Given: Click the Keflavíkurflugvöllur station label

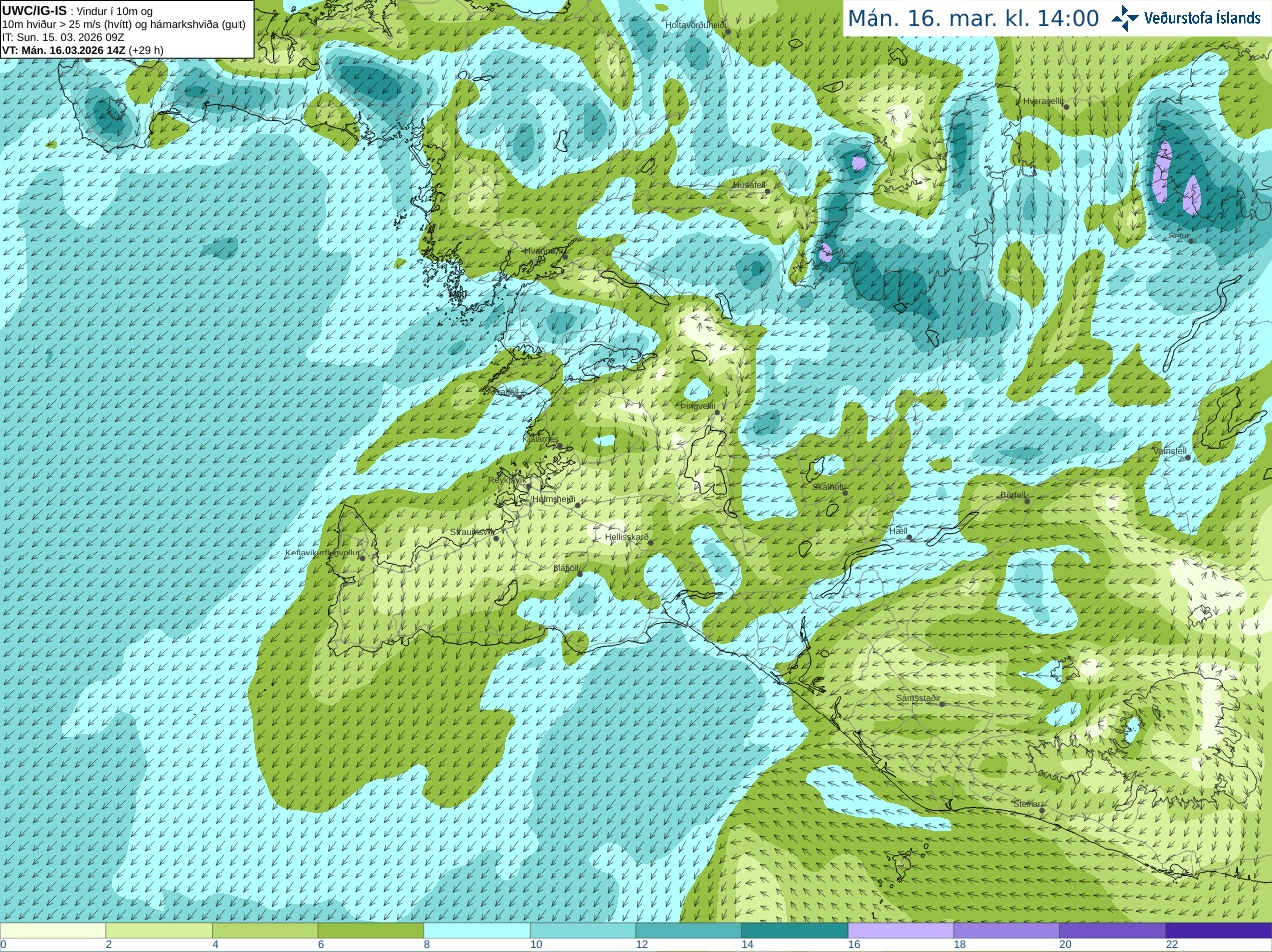Looking at the screenshot, I should click(x=322, y=553).
